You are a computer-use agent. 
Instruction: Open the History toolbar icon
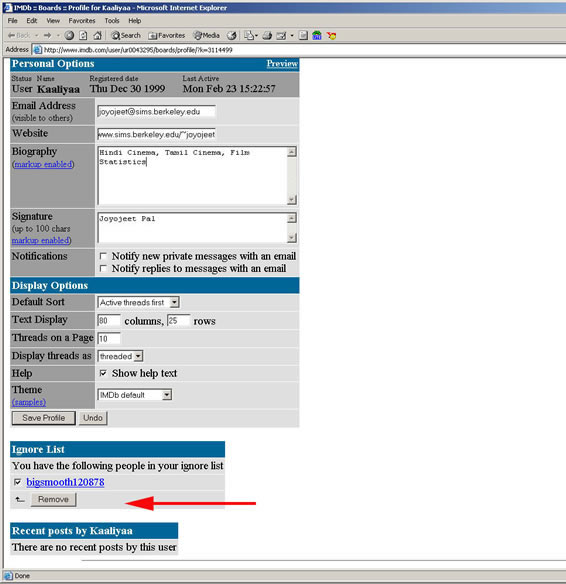click(232, 35)
